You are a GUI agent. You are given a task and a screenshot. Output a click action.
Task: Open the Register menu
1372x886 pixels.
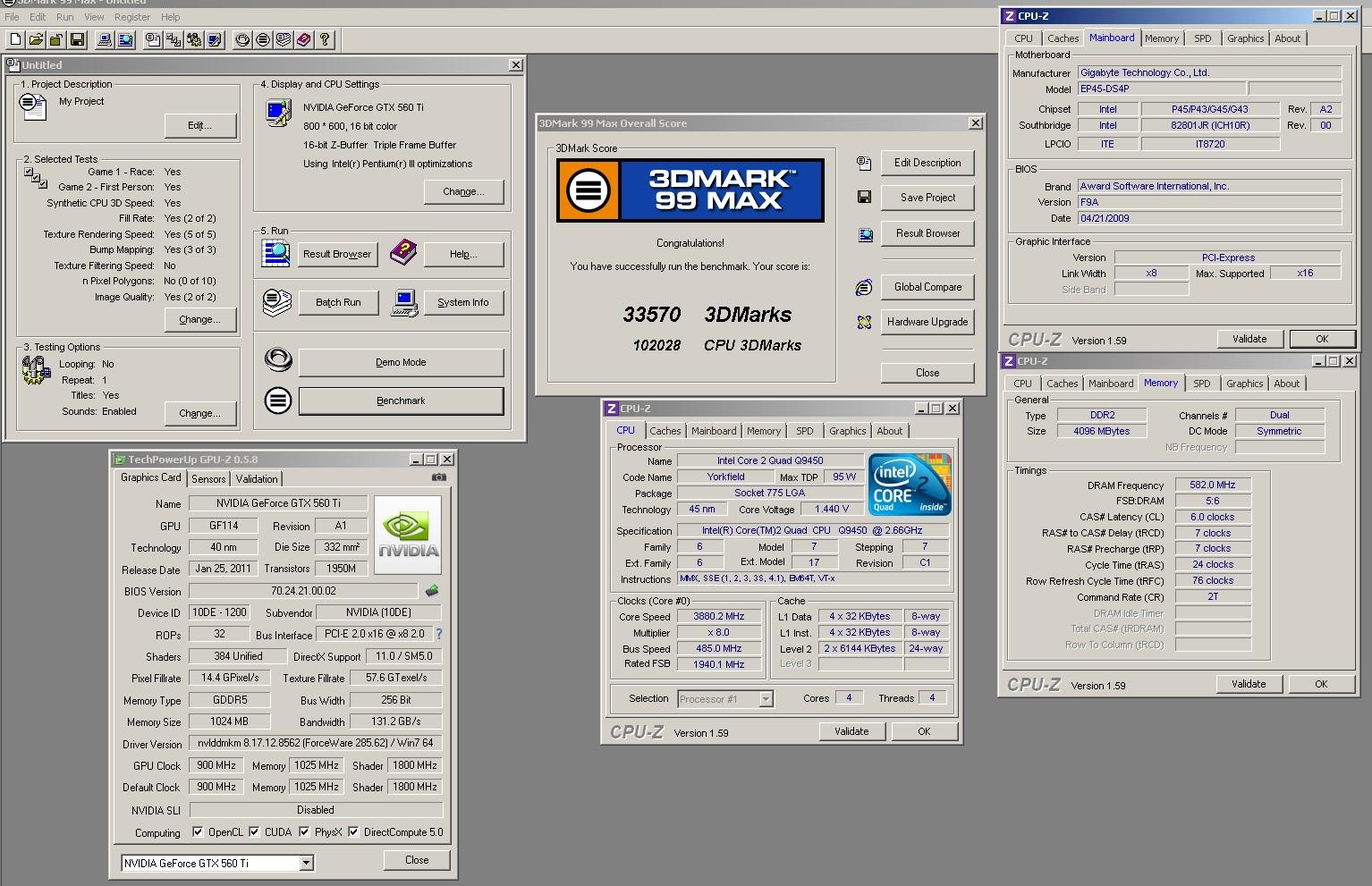coord(132,17)
